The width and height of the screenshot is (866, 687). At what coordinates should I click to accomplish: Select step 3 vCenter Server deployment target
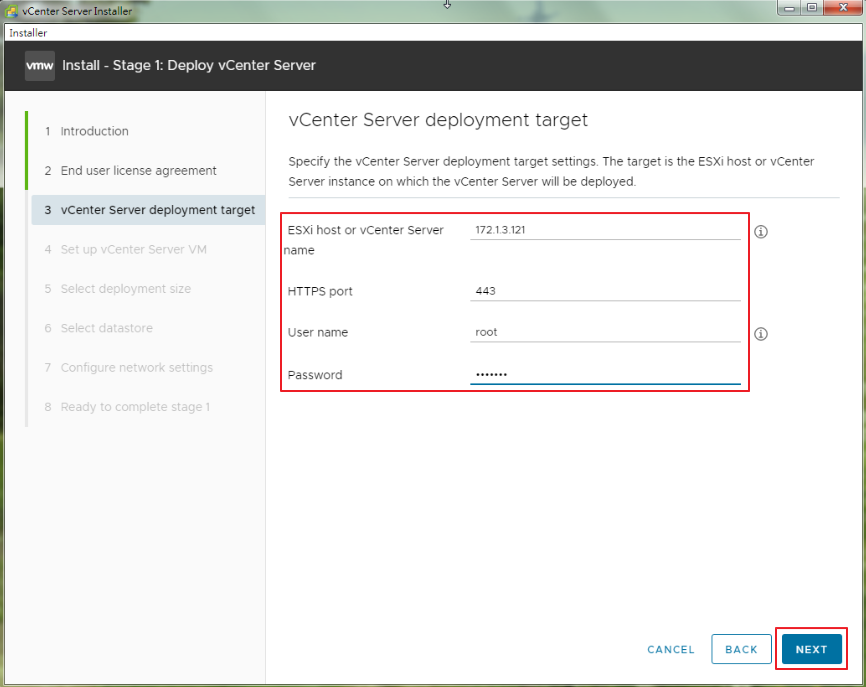click(148, 210)
